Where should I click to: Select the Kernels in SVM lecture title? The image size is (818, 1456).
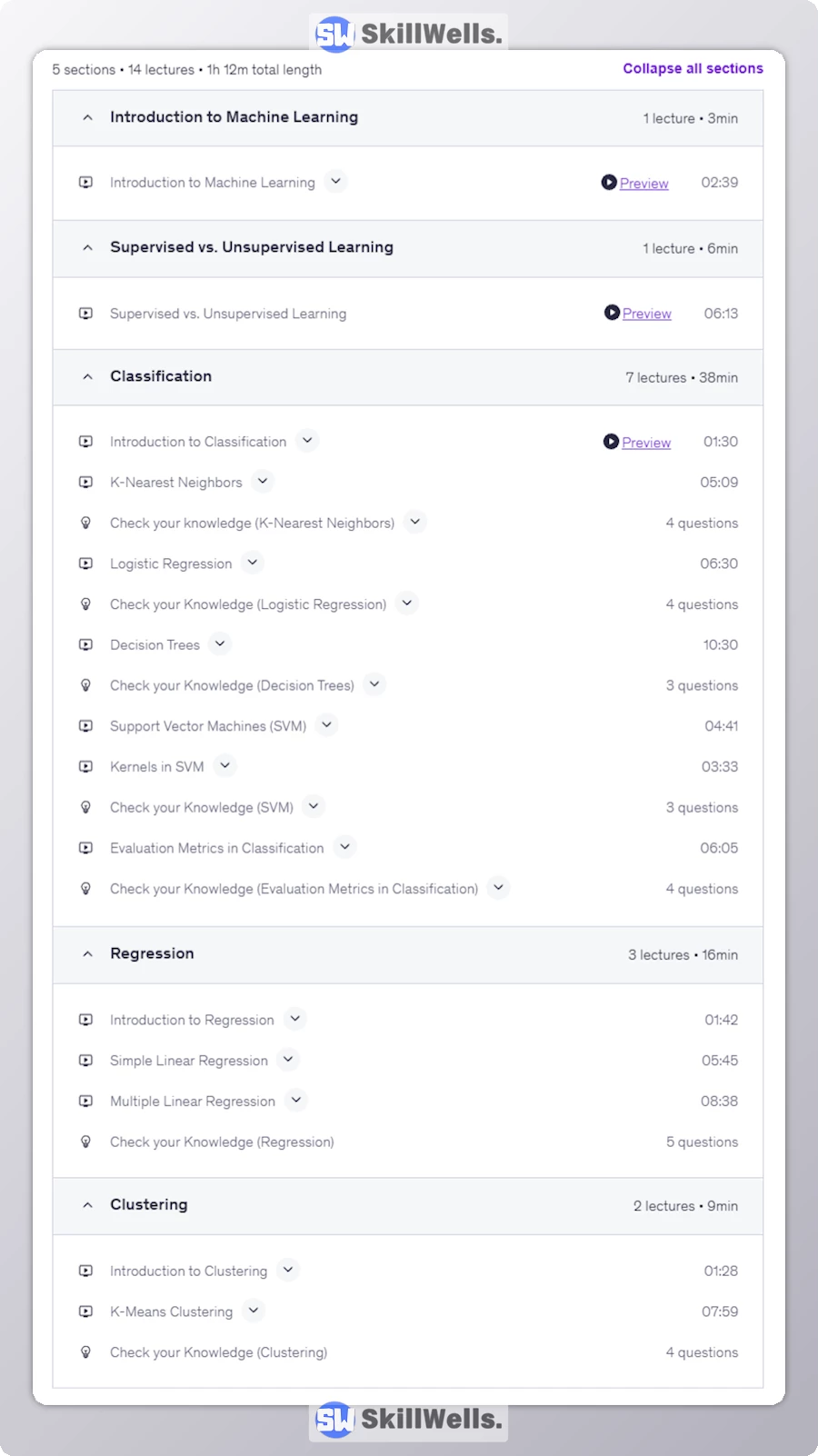click(x=157, y=767)
